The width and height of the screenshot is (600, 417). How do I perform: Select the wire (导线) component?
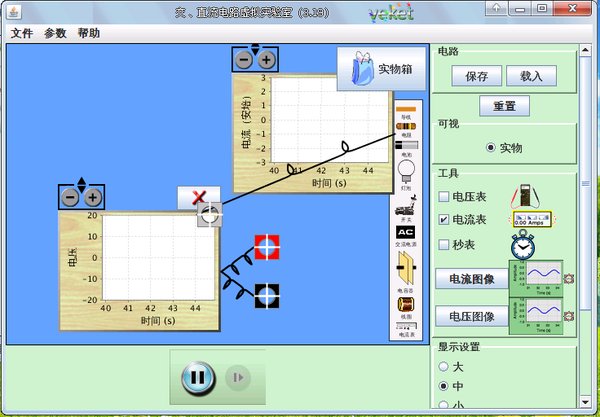point(406,109)
